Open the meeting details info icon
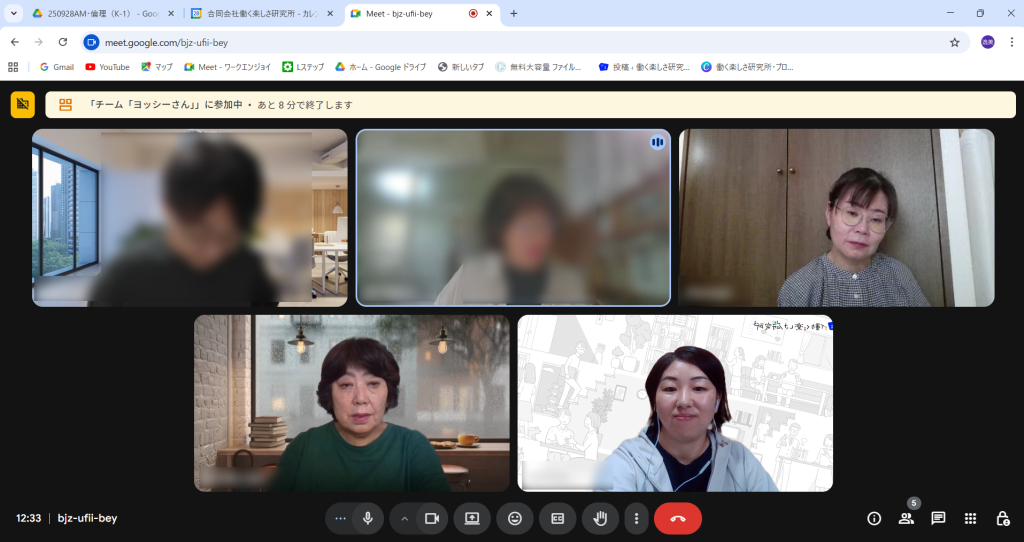1024x542 pixels. point(874,518)
